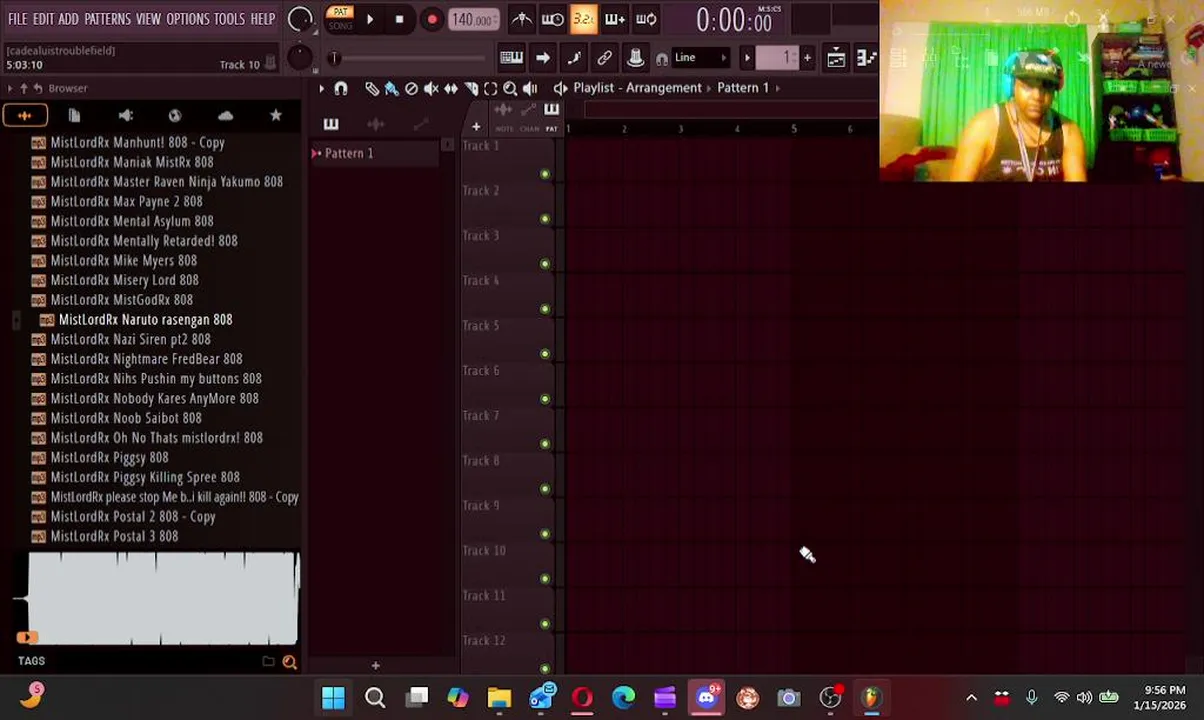Stop playback with the Stop button
Screen dimensions: 1204x720
[x=399, y=19]
